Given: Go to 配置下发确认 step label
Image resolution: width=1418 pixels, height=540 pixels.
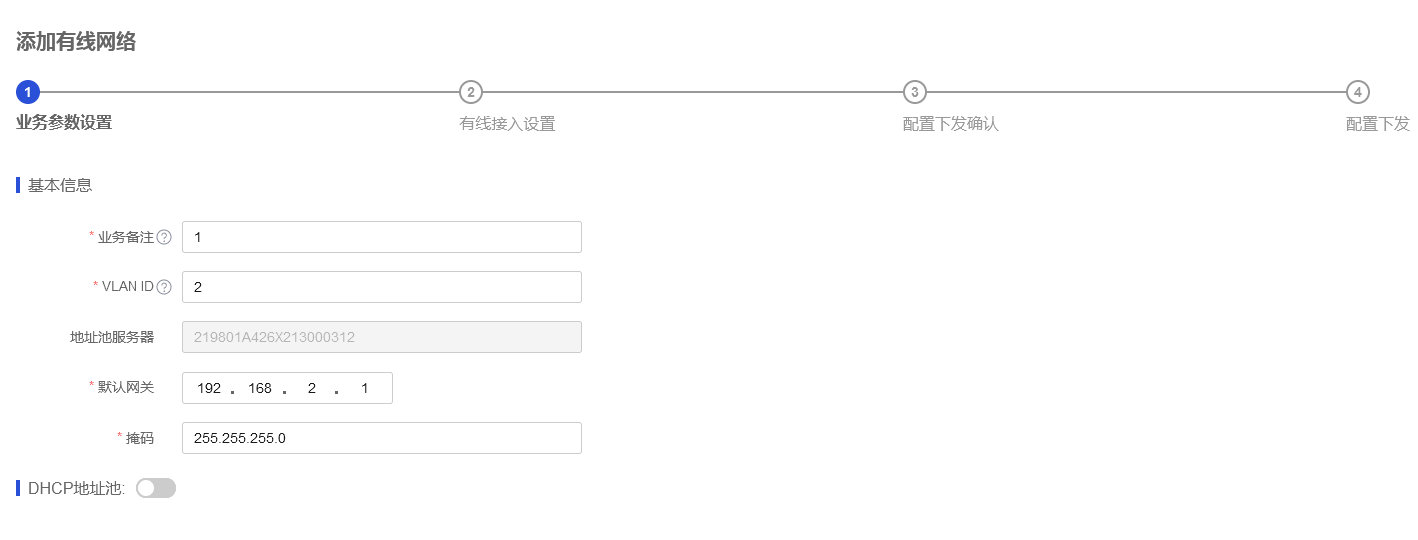Looking at the screenshot, I should point(950,124).
